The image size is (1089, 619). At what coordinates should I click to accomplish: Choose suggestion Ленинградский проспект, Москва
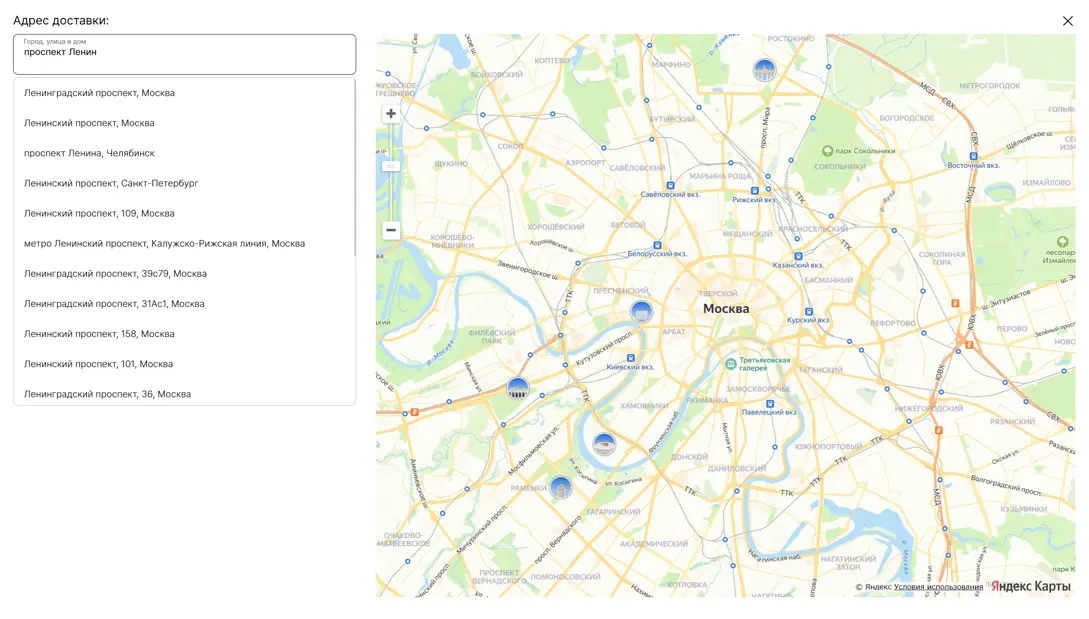click(99, 93)
